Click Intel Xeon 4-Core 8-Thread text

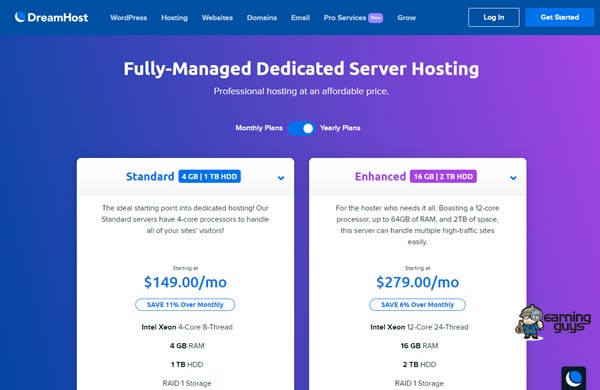point(187,327)
